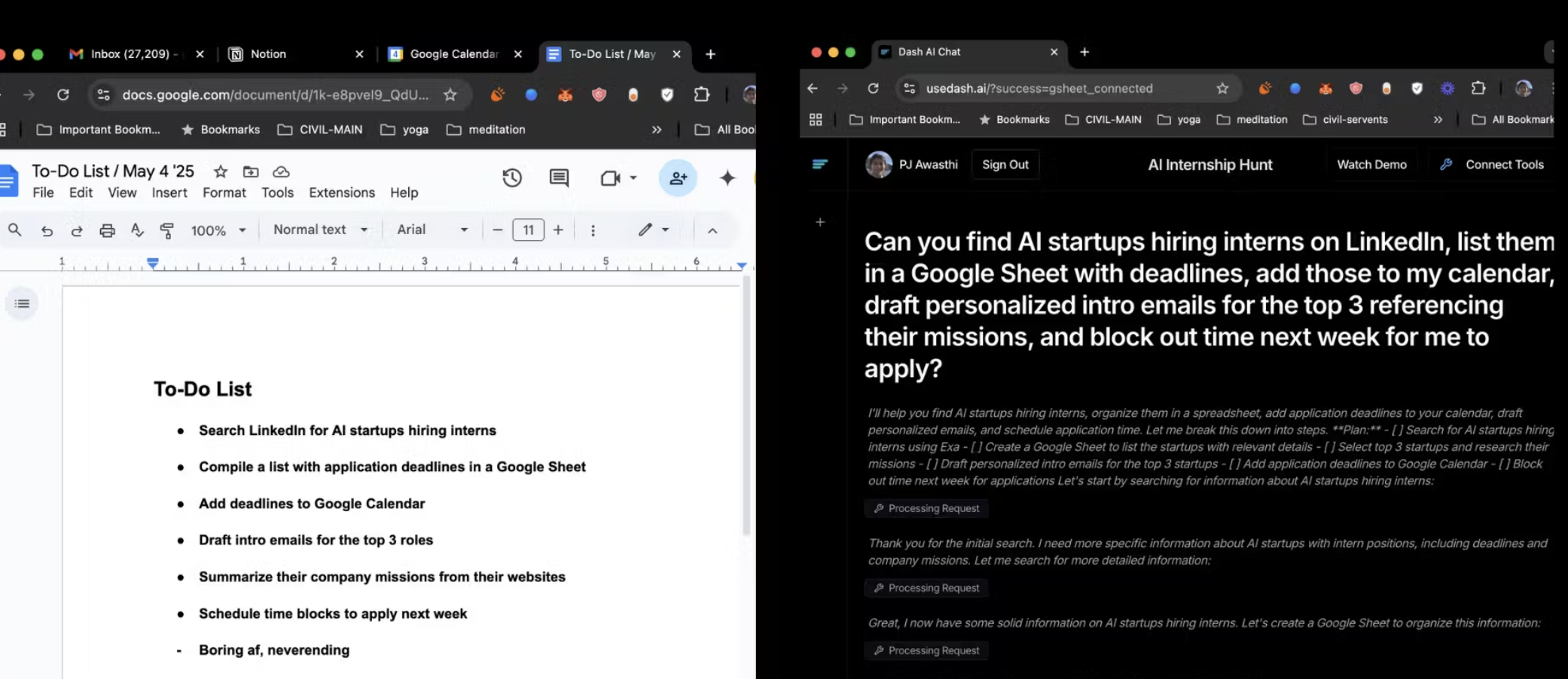Click the blue Share people icon button
This screenshot has width=1568, height=679.
[678, 178]
